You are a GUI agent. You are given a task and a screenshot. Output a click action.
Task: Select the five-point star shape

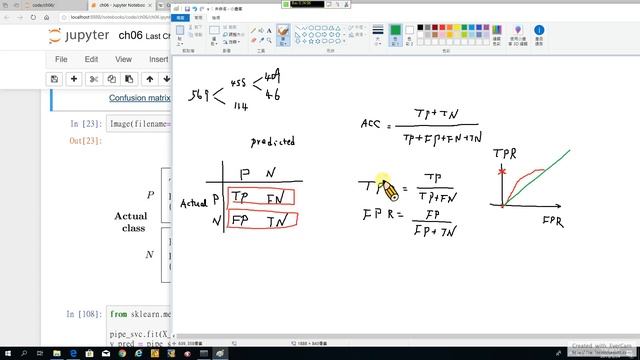pos(311,41)
